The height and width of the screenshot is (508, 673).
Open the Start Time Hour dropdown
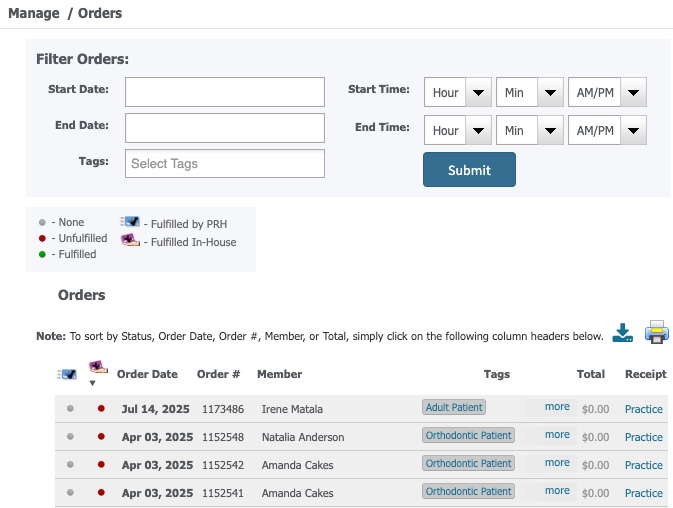point(458,92)
